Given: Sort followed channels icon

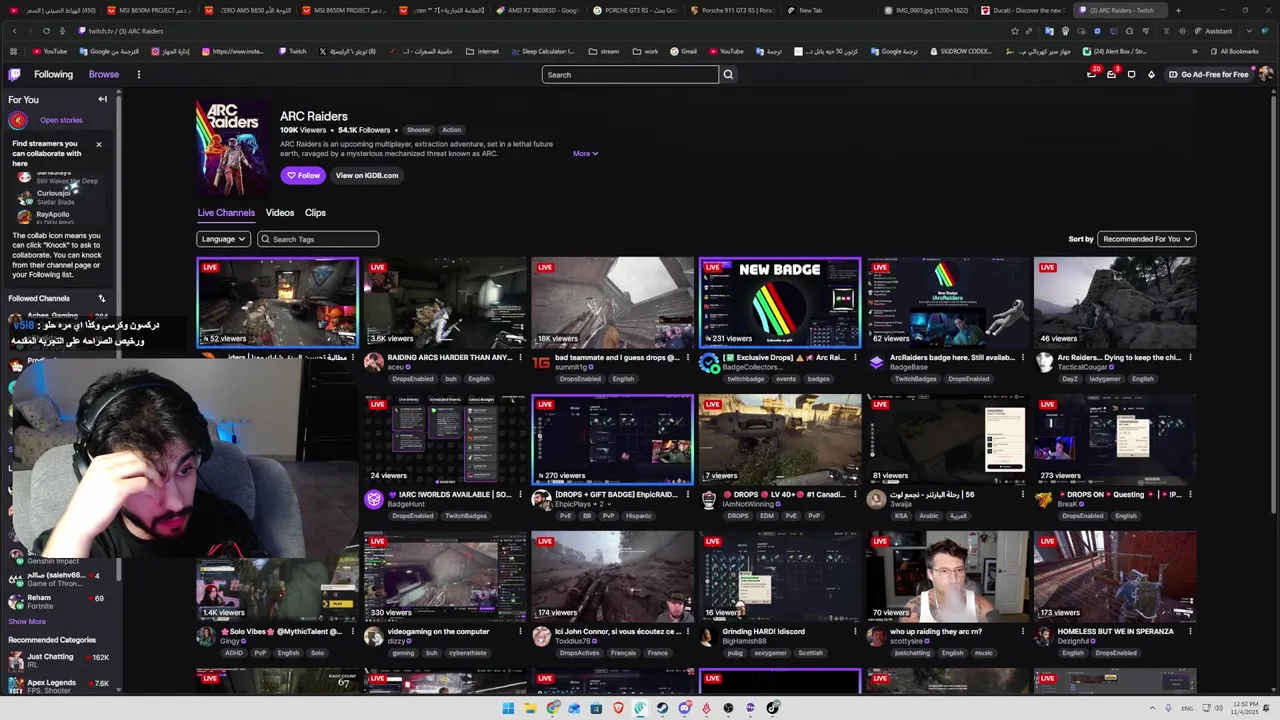Looking at the screenshot, I should (101, 298).
